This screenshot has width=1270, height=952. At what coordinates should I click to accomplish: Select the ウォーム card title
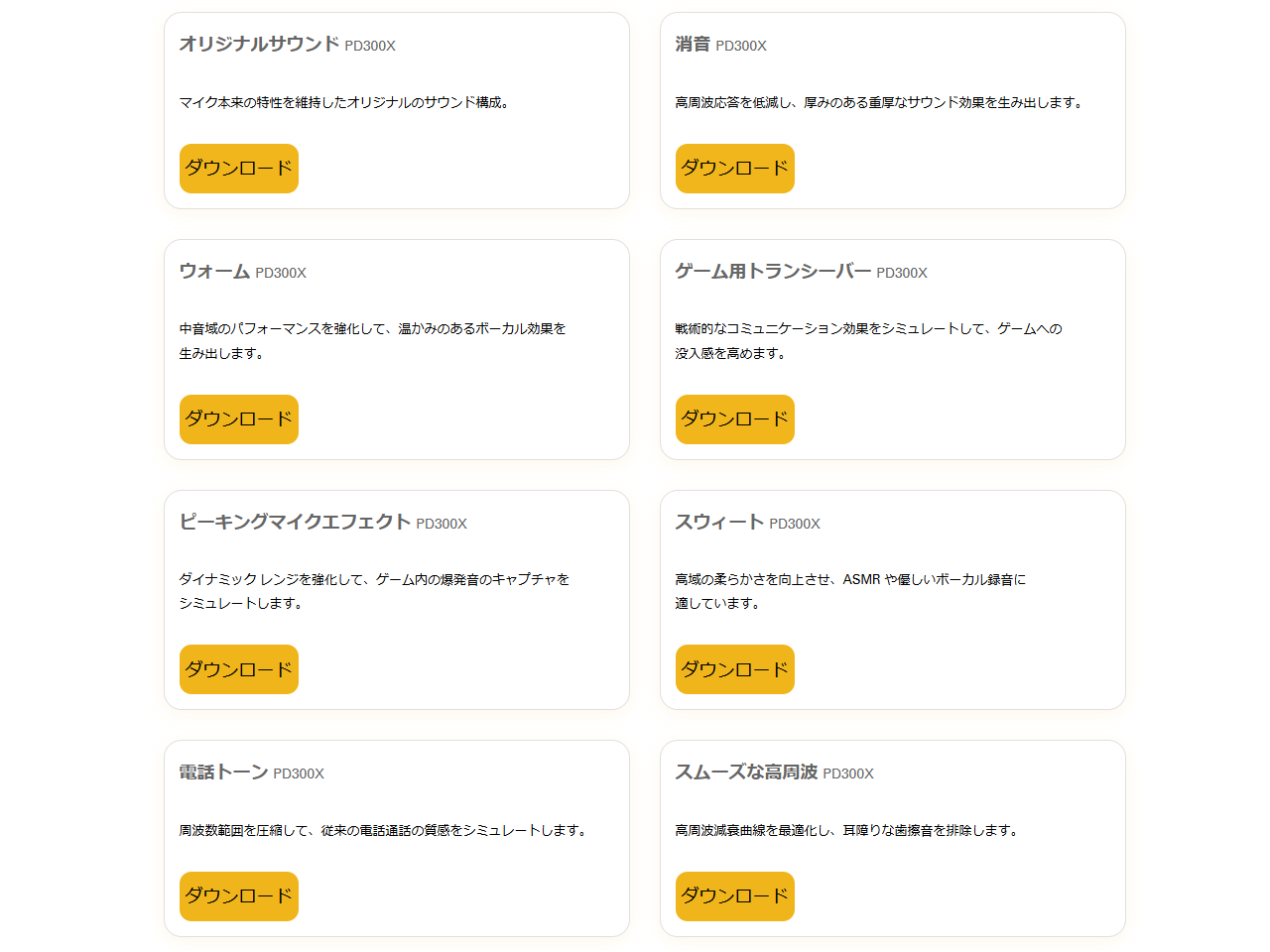pyautogui.click(x=214, y=272)
